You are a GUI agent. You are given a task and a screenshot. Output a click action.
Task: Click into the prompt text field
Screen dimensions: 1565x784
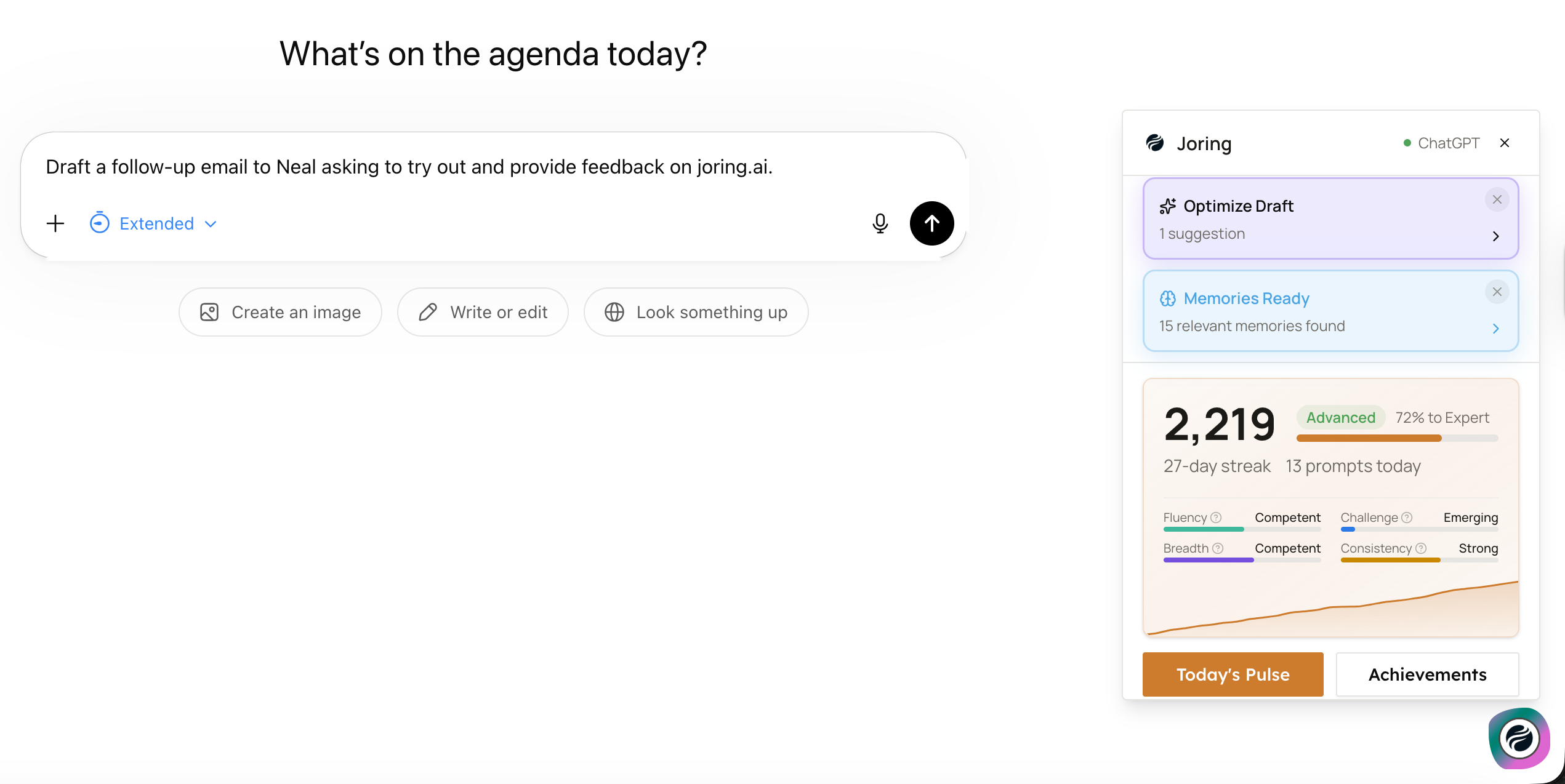point(431,167)
